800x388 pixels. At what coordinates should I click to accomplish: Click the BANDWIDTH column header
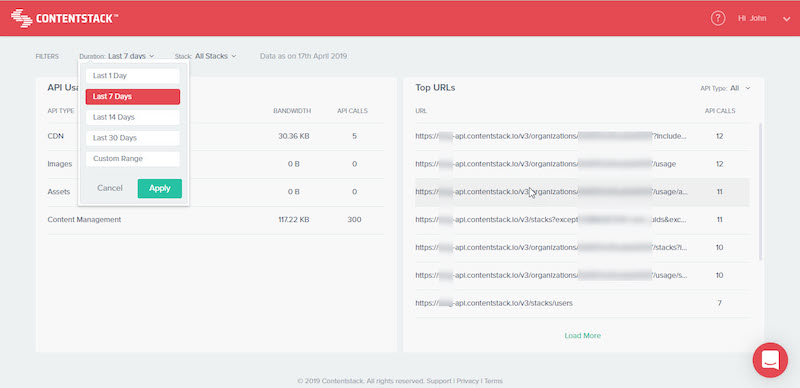(x=292, y=111)
